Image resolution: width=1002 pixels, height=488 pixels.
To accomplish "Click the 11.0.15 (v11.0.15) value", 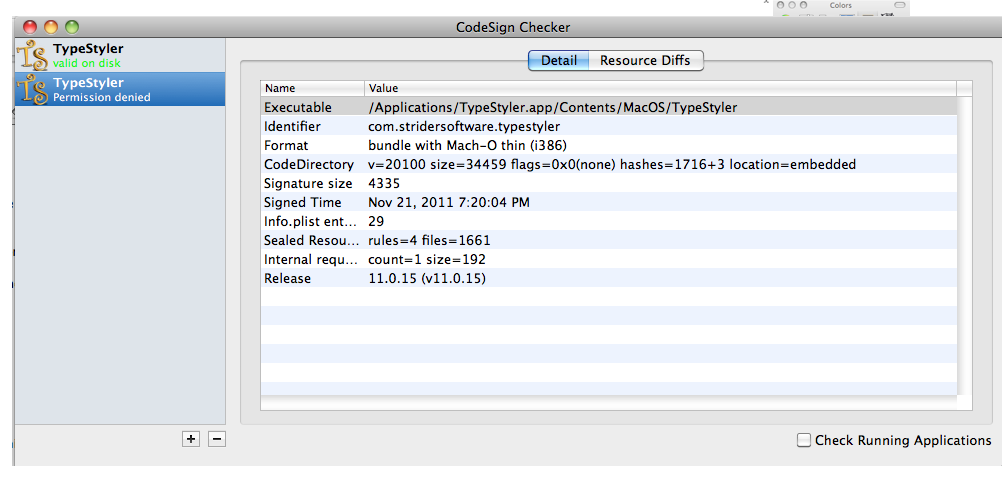I will (x=426, y=279).
